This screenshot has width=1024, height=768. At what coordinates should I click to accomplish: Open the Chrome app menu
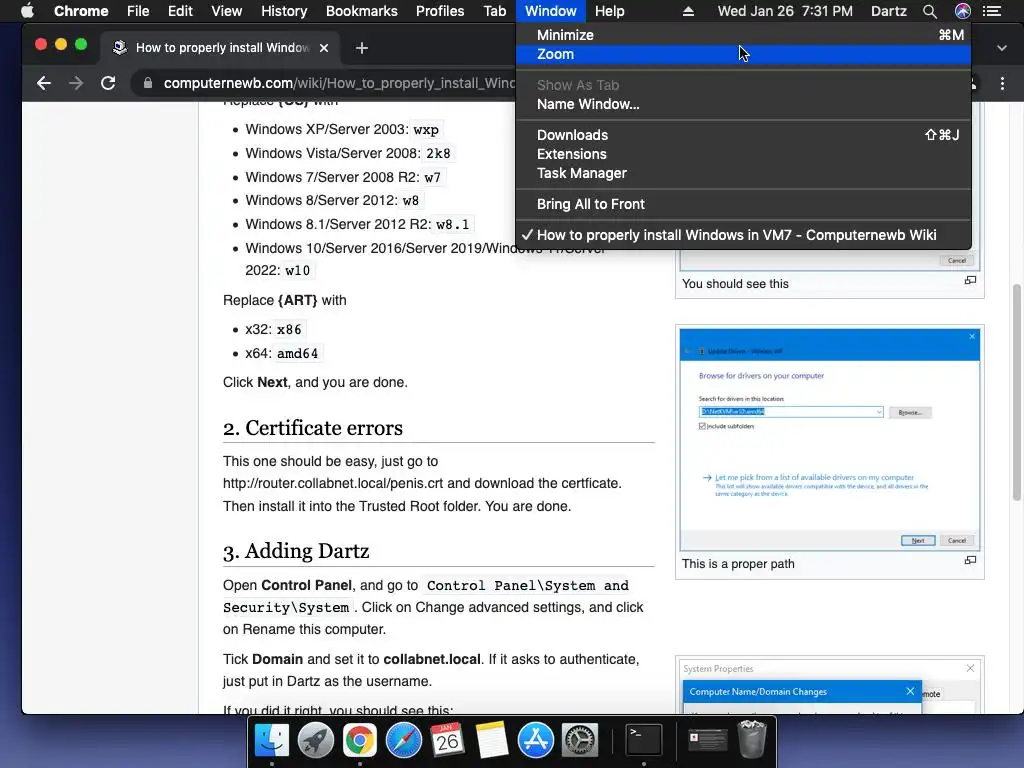click(x=81, y=11)
